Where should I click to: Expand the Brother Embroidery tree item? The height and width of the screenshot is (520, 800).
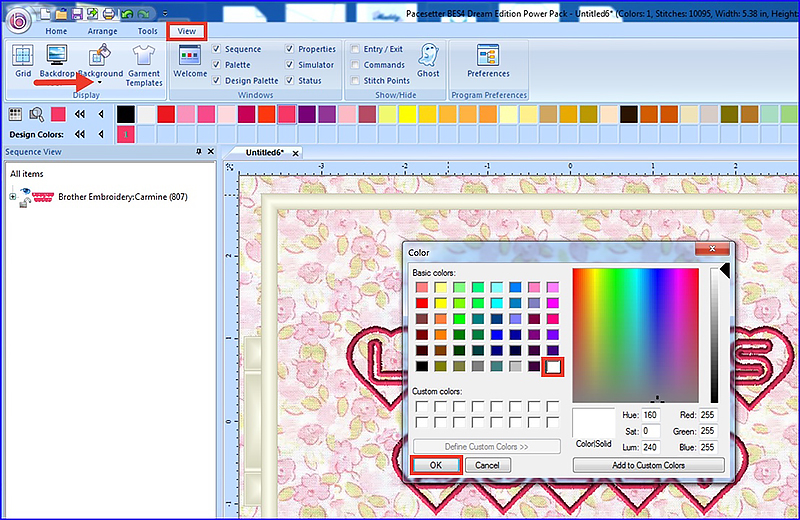coord(13,197)
